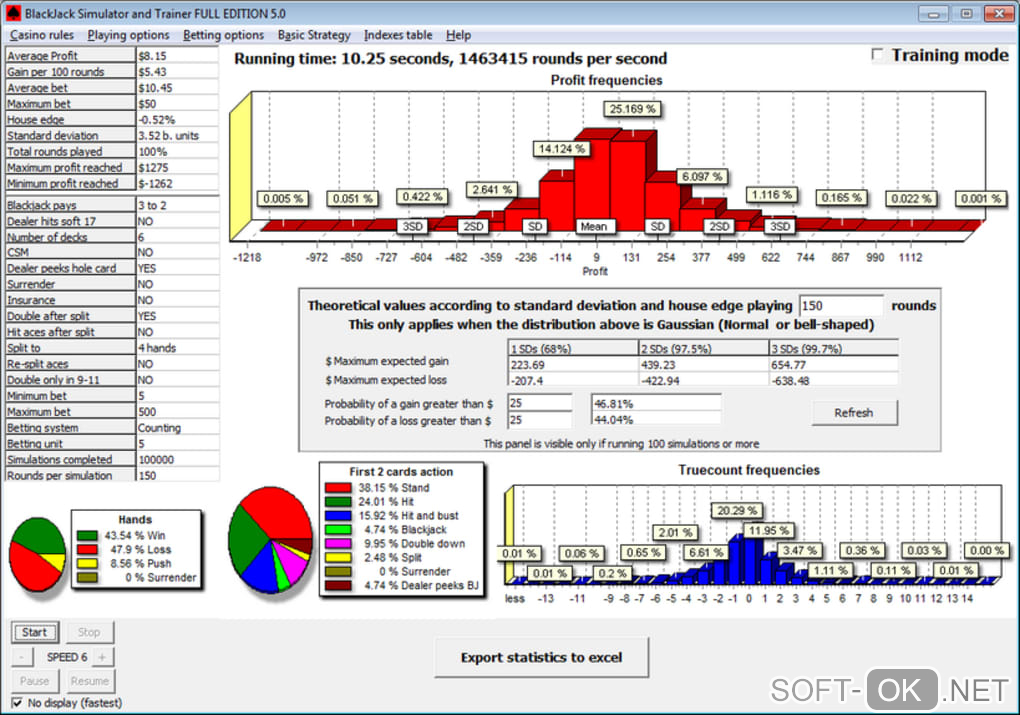Viewport: 1020px width, 715px height.
Task: Click the Start button
Action: pyautogui.click(x=34, y=632)
